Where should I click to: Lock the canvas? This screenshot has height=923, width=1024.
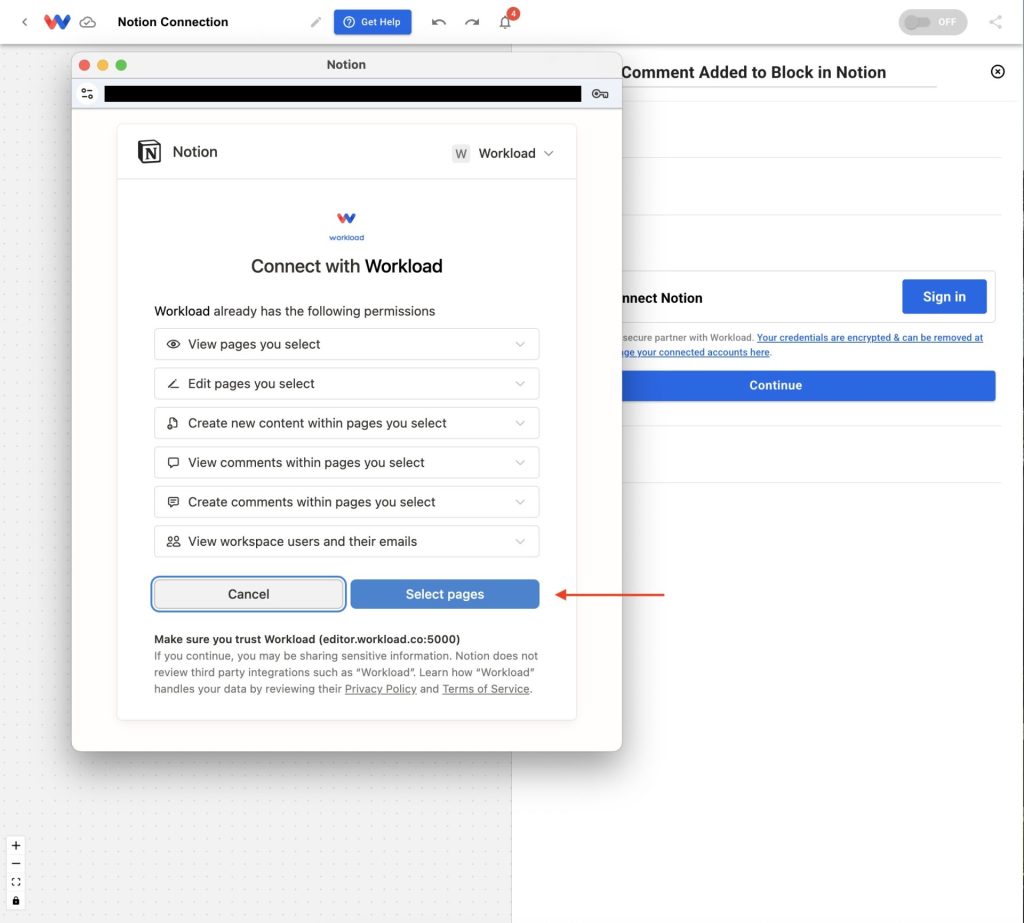(16, 901)
